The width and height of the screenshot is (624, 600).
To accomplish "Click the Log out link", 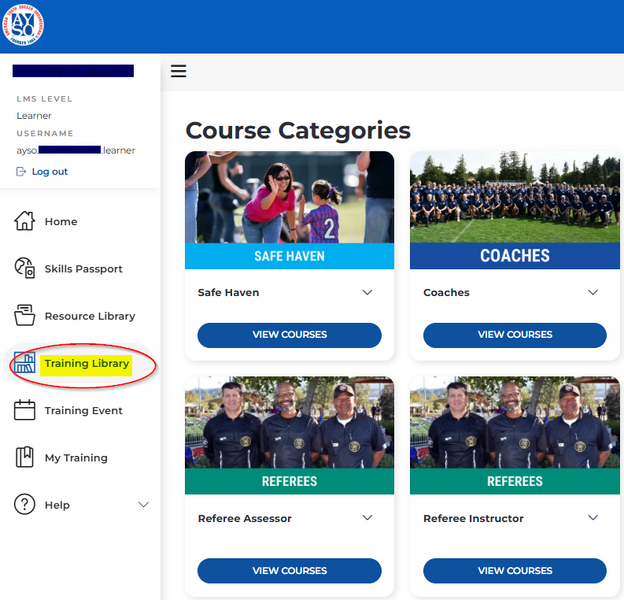I will coord(49,172).
